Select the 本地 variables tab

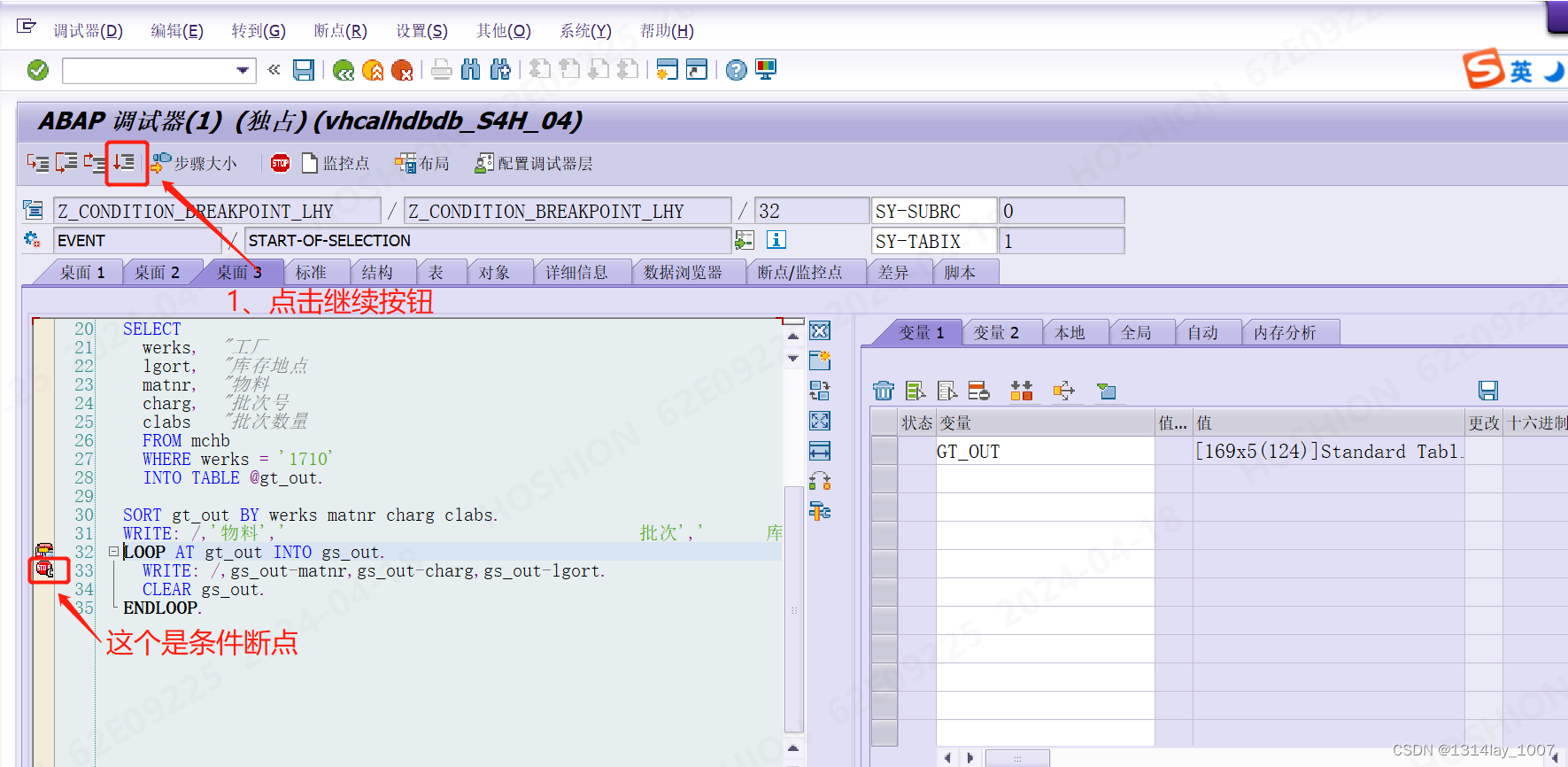[1070, 333]
